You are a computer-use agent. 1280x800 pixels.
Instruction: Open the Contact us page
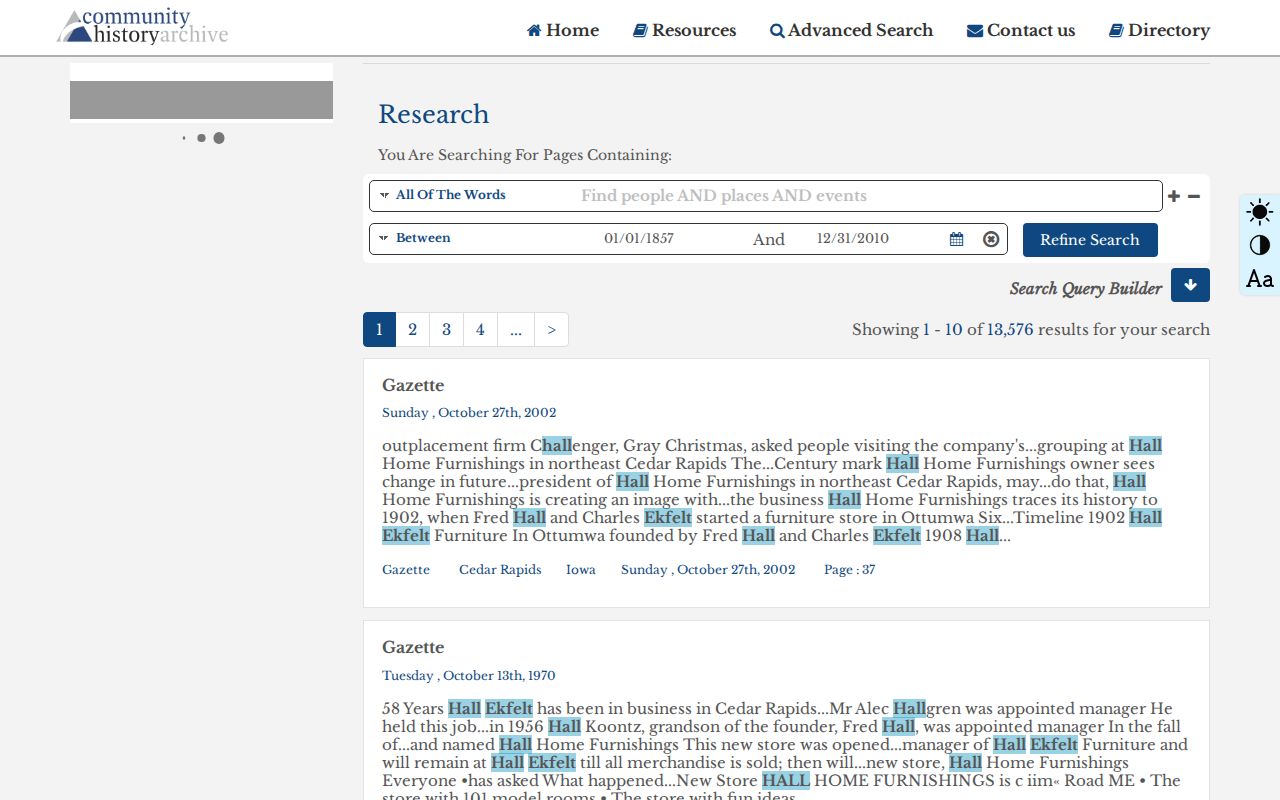point(1021,30)
